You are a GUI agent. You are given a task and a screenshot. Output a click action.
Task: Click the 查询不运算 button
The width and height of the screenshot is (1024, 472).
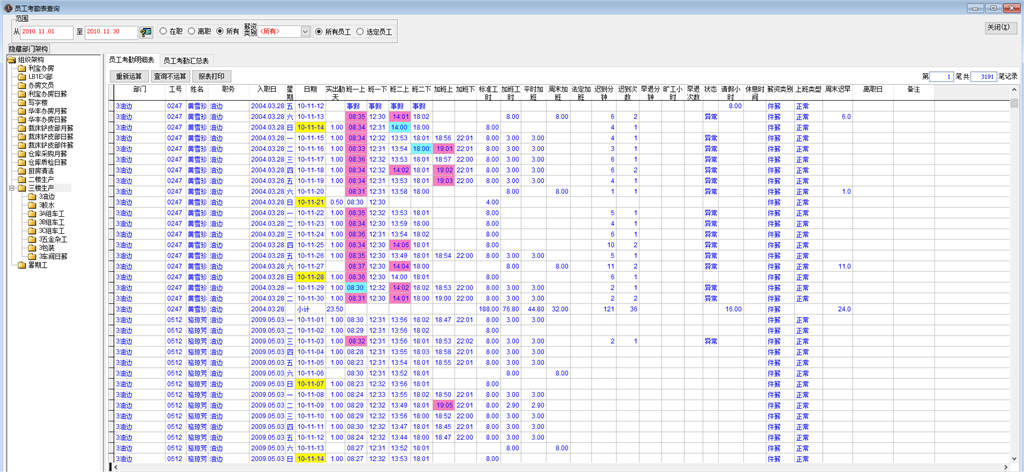(170, 76)
